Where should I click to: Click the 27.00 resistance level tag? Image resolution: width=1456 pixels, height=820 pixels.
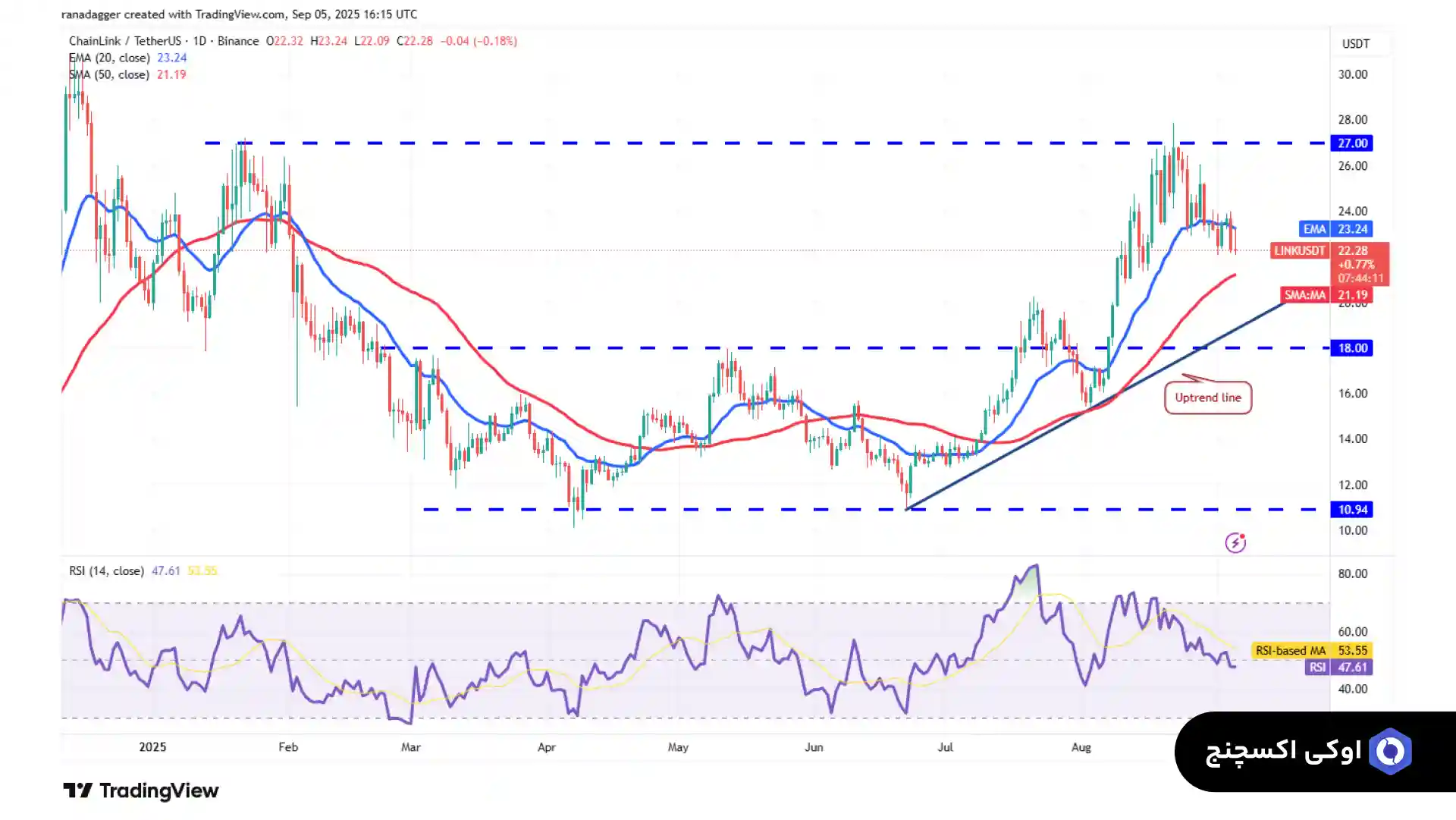1351,143
